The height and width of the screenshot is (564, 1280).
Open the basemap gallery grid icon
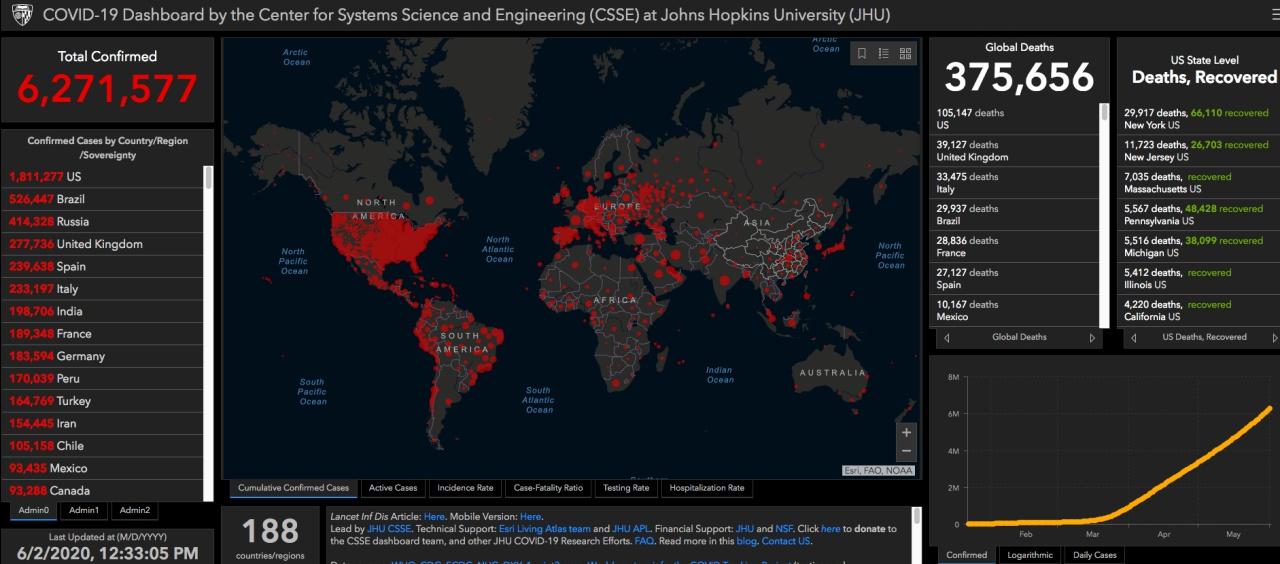(x=905, y=54)
